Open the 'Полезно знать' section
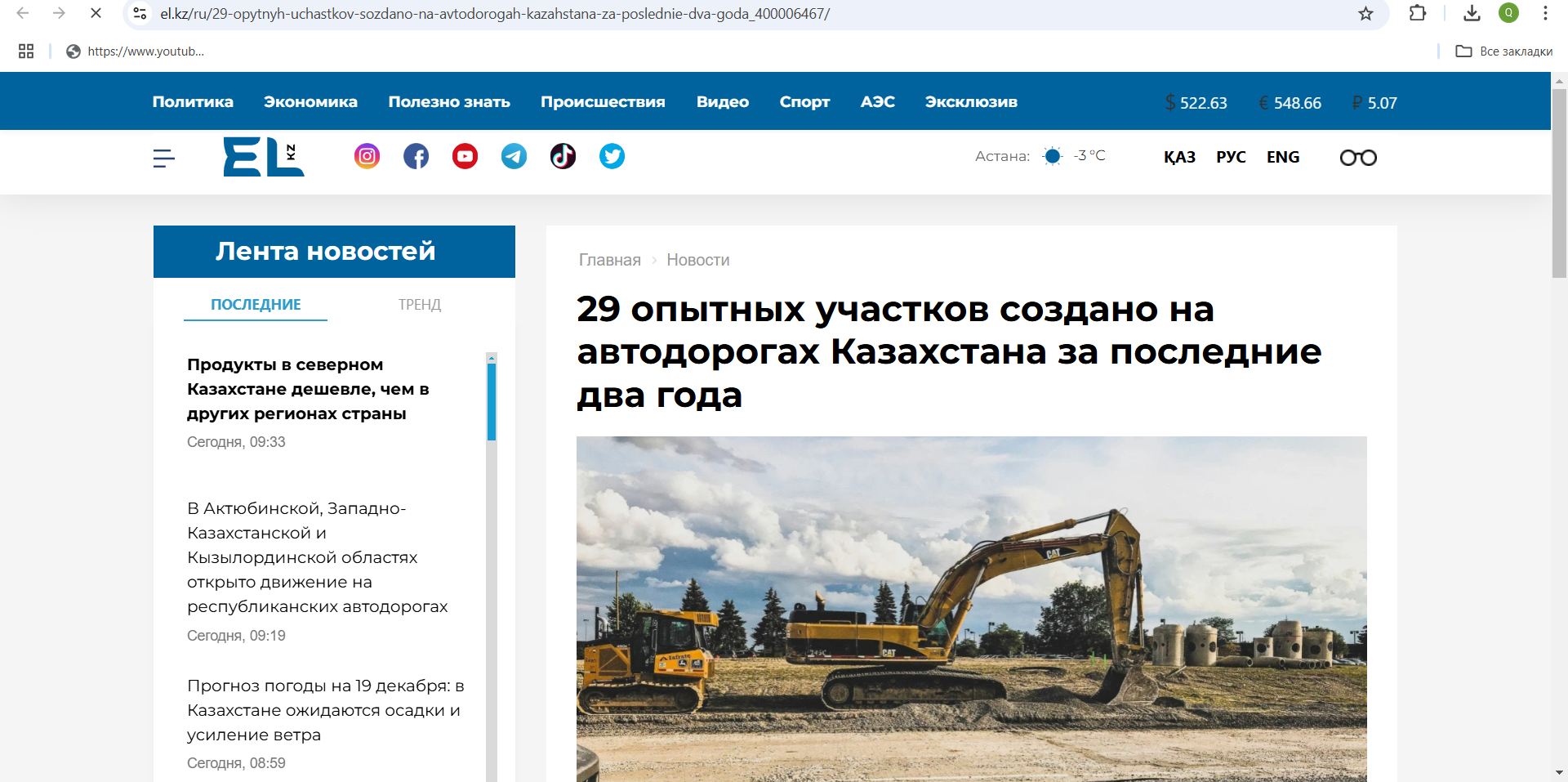The width and height of the screenshot is (1568, 782). pos(449,102)
